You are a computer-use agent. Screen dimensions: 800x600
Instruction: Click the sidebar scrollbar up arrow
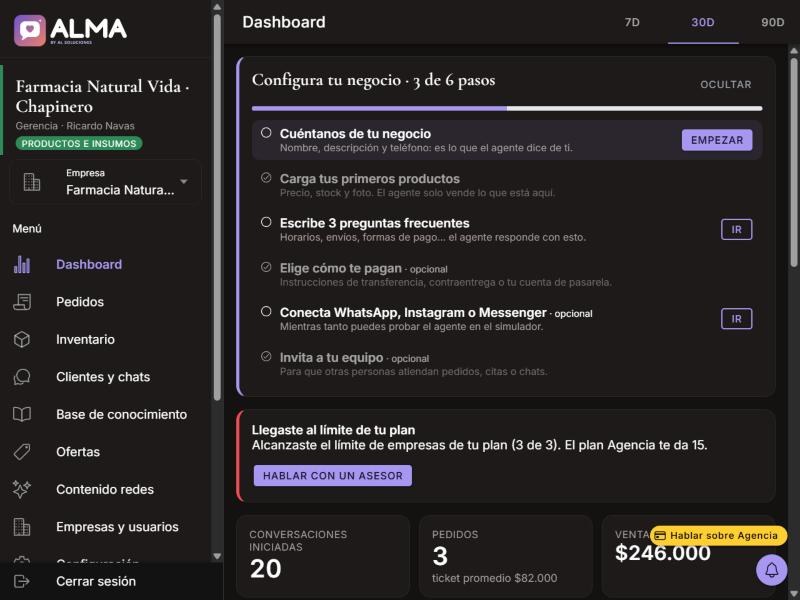pos(217,7)
